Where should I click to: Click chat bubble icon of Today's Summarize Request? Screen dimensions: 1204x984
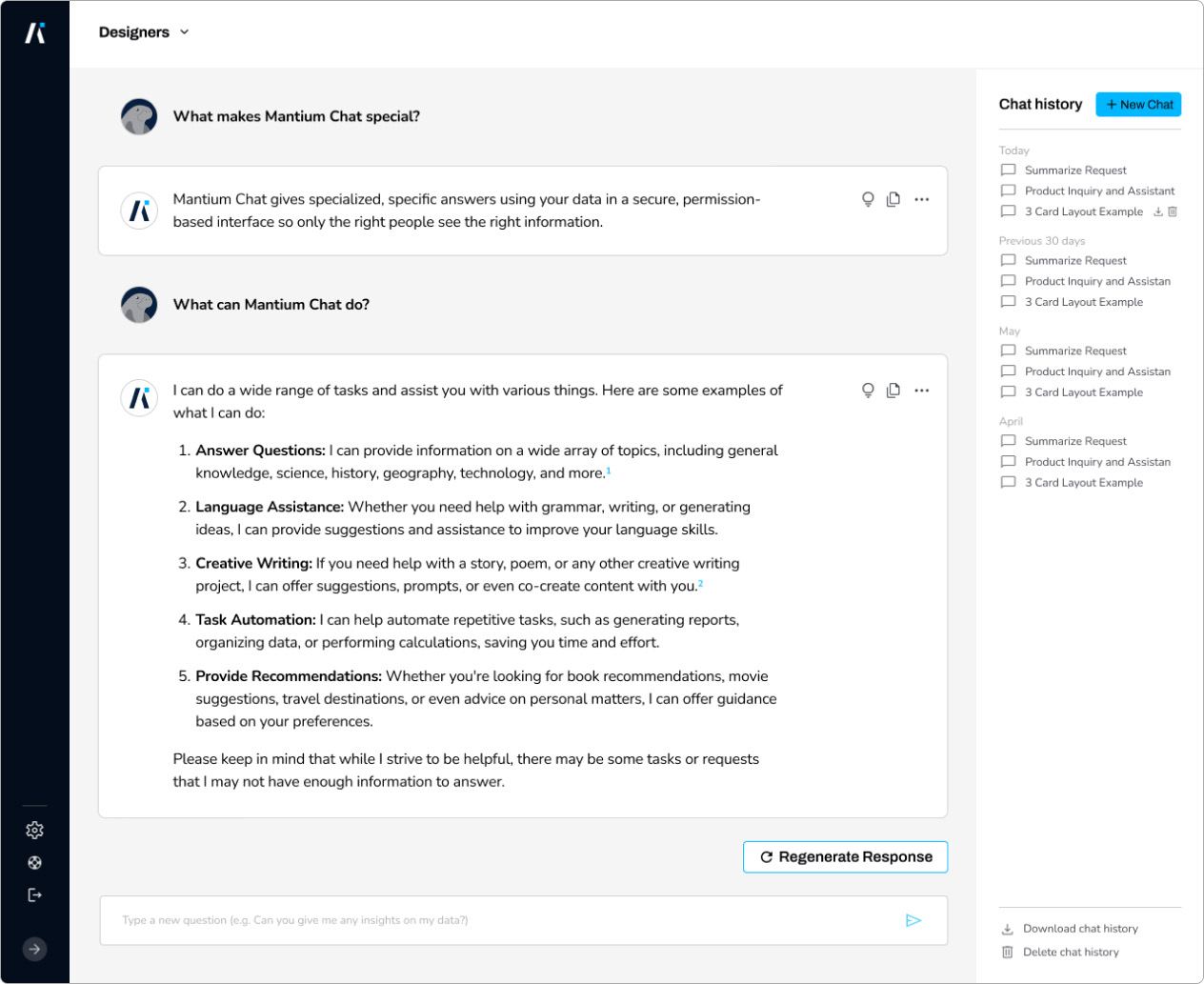tap(1008, 170)
